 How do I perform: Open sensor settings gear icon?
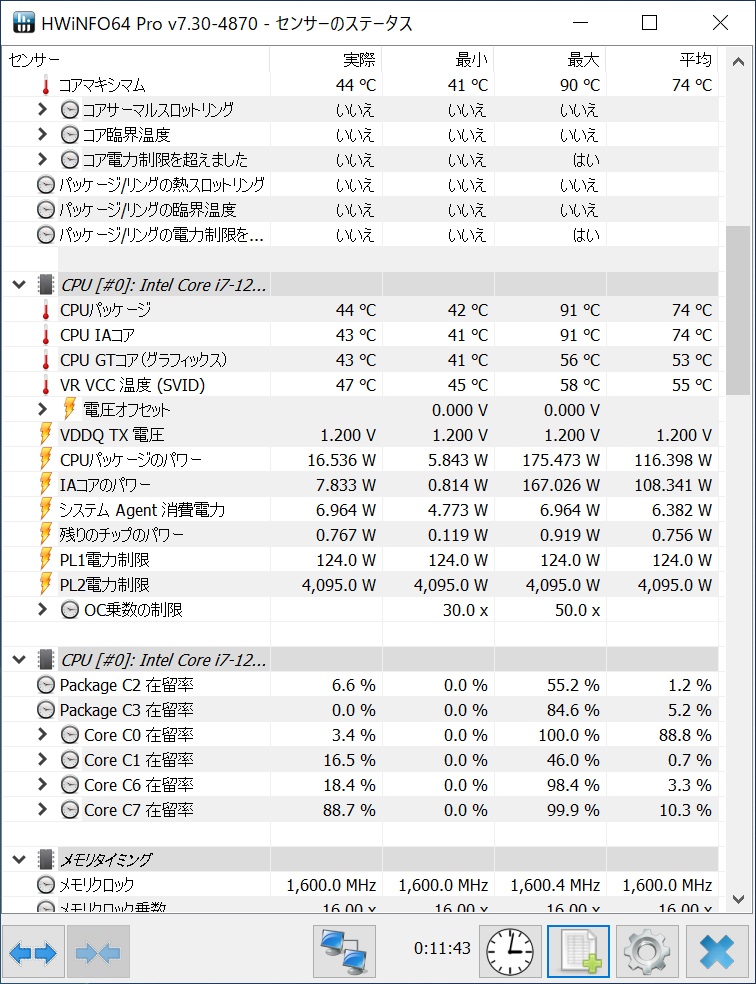click(x=647, y=951)
